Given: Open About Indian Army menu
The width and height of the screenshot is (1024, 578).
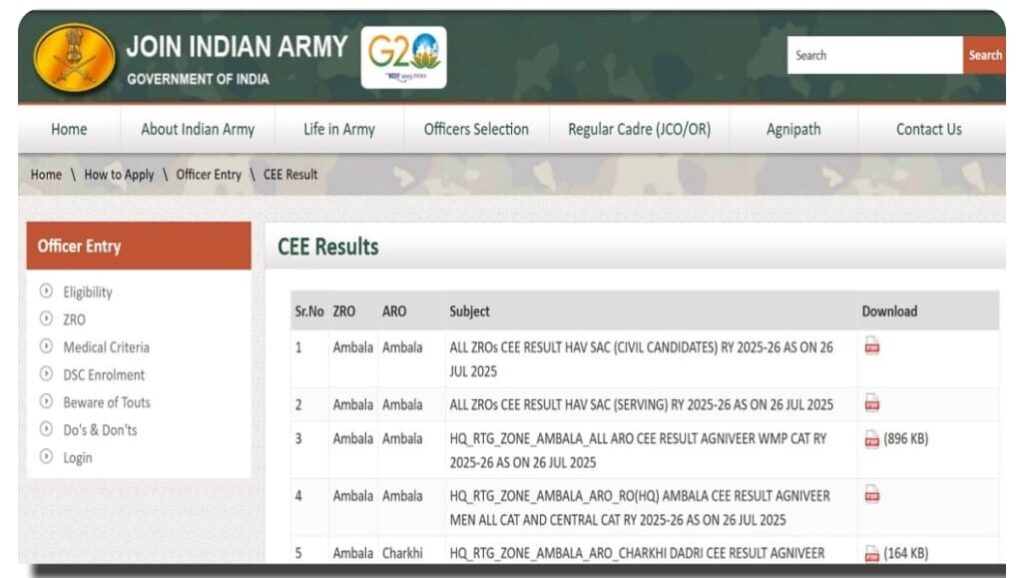Looking at the screenshot, I should coord(198,129).
